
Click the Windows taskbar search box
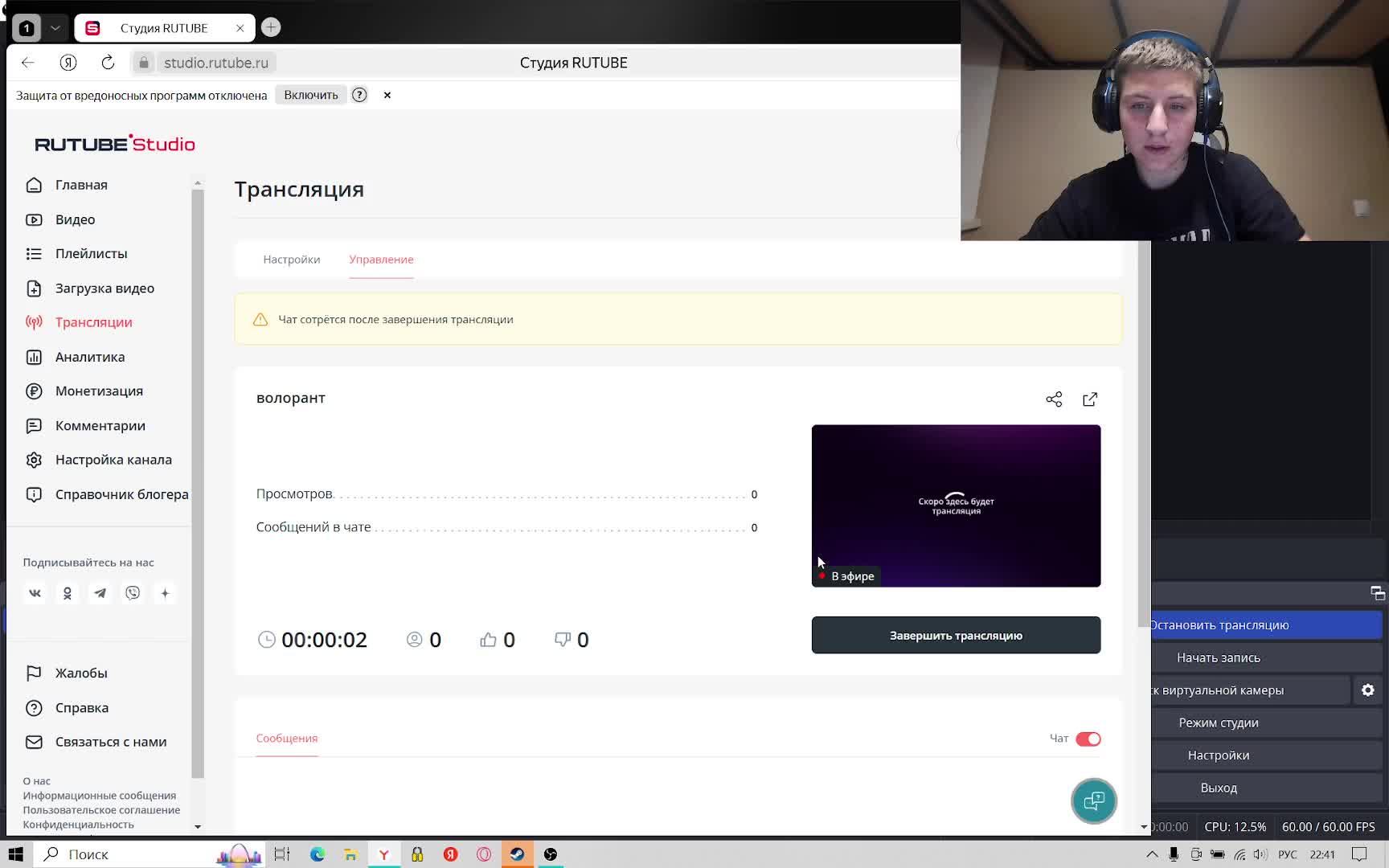(150, 854)
